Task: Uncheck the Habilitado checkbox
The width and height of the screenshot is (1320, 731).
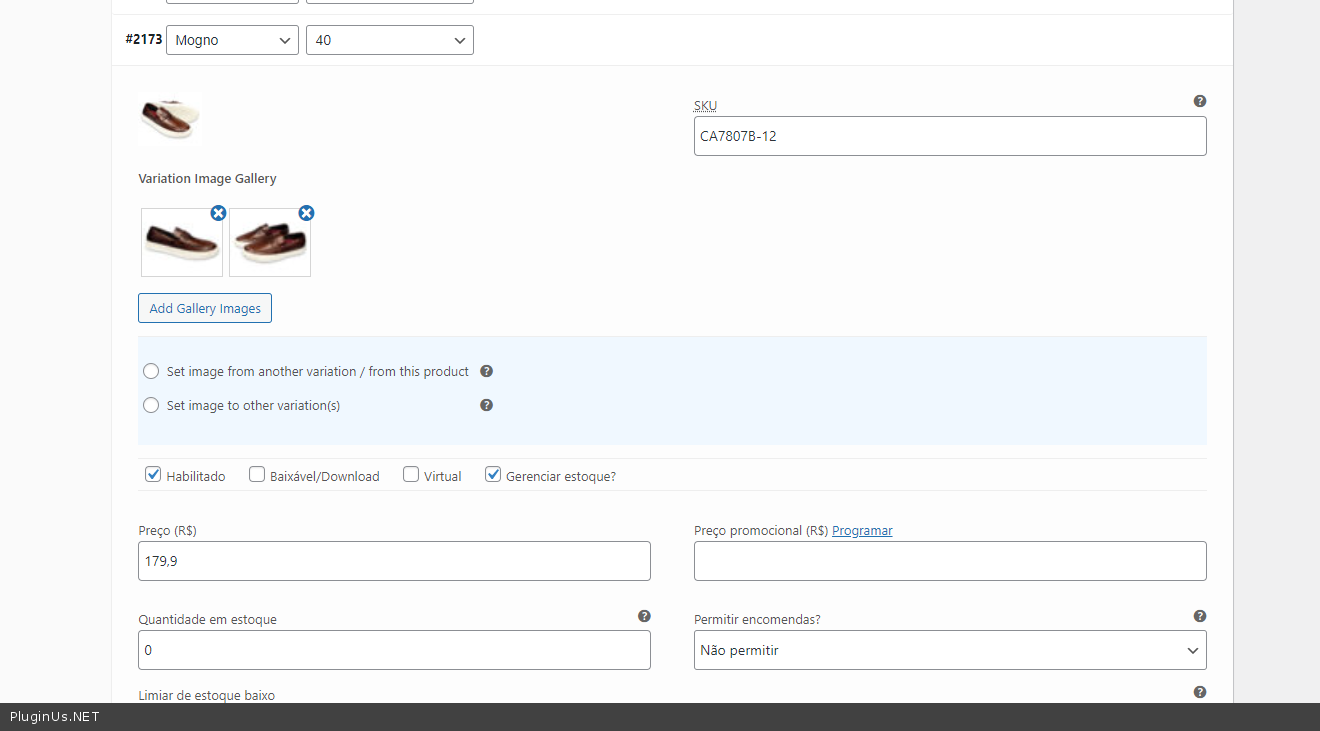Action: pyautogui.click(x=153, y=475)
